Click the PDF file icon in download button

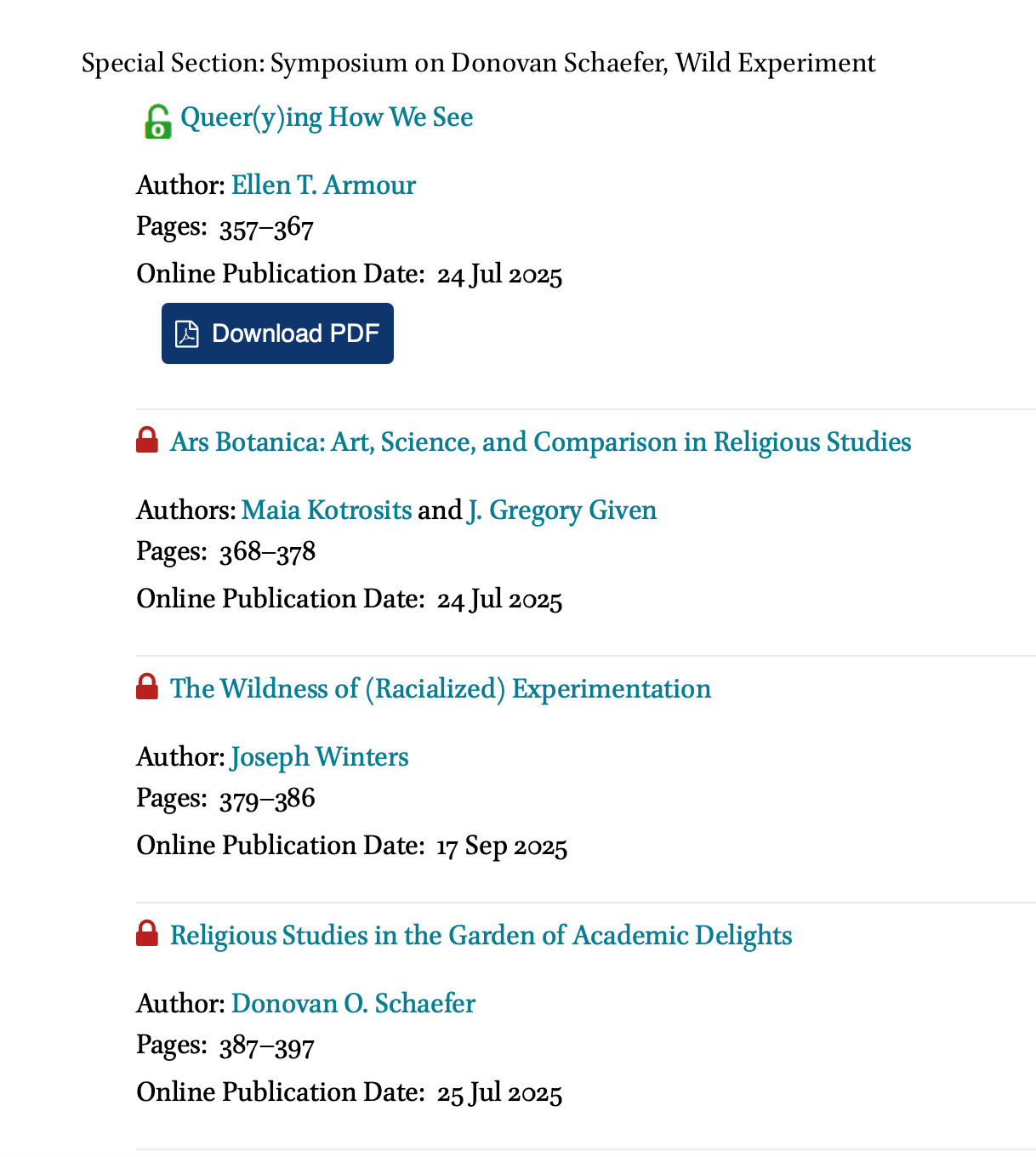(x=187, y=333)
